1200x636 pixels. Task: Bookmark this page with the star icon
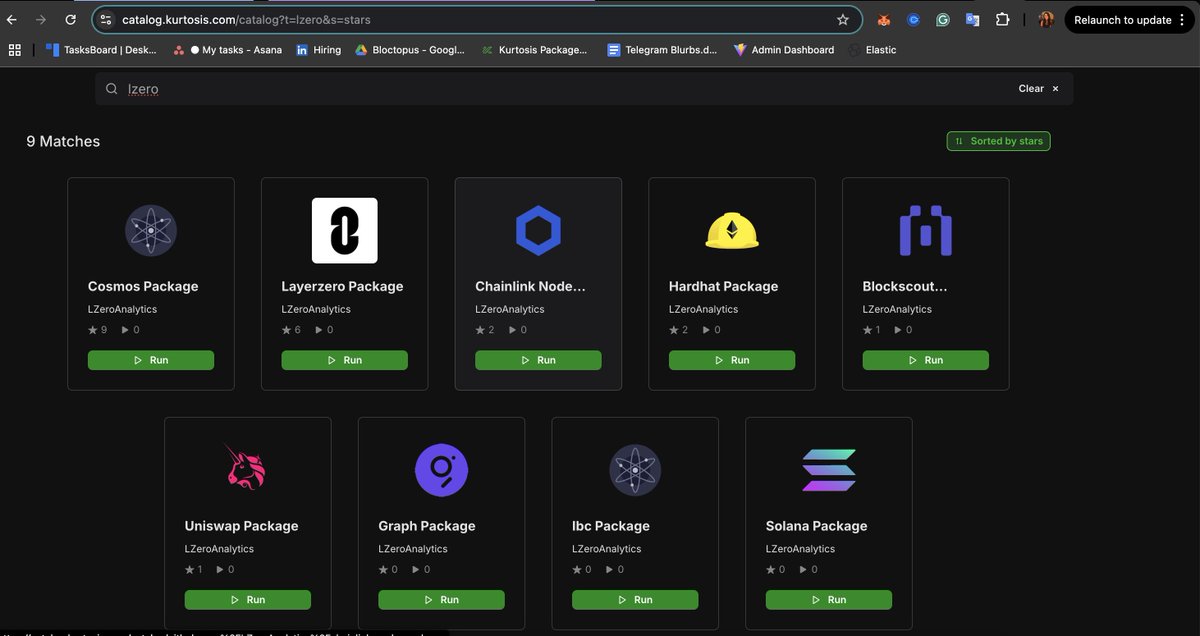843,19
